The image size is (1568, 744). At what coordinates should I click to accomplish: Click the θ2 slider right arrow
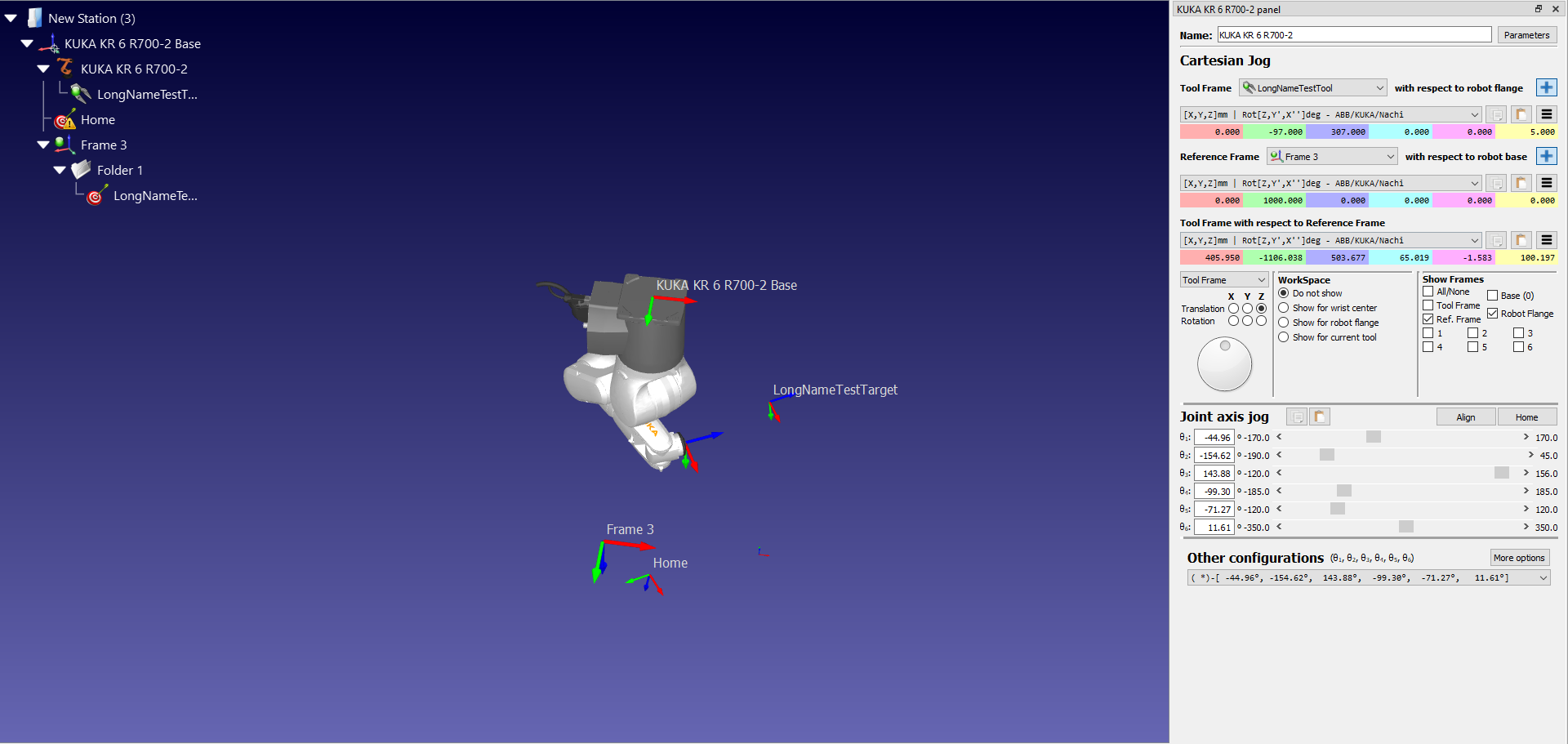[1530, 455]
